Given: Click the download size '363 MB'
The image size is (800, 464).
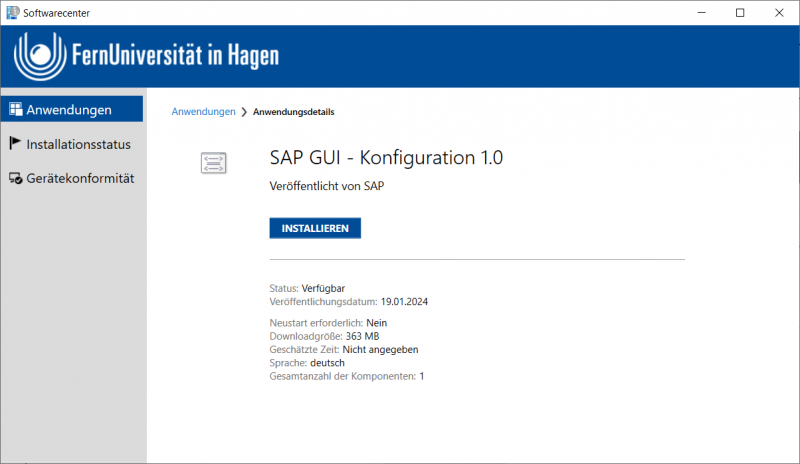Looking at the screenshot, I should [362, 336].
